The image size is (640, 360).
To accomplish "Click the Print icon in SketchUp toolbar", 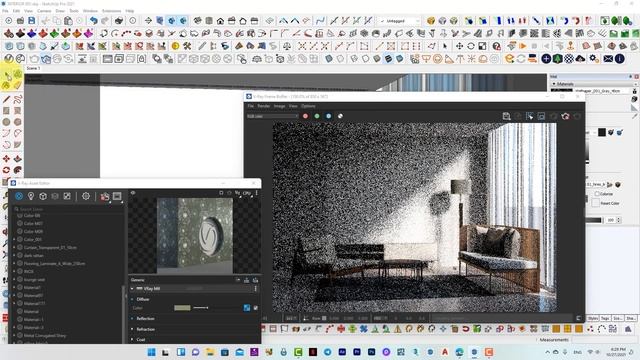I will (119, 20).
